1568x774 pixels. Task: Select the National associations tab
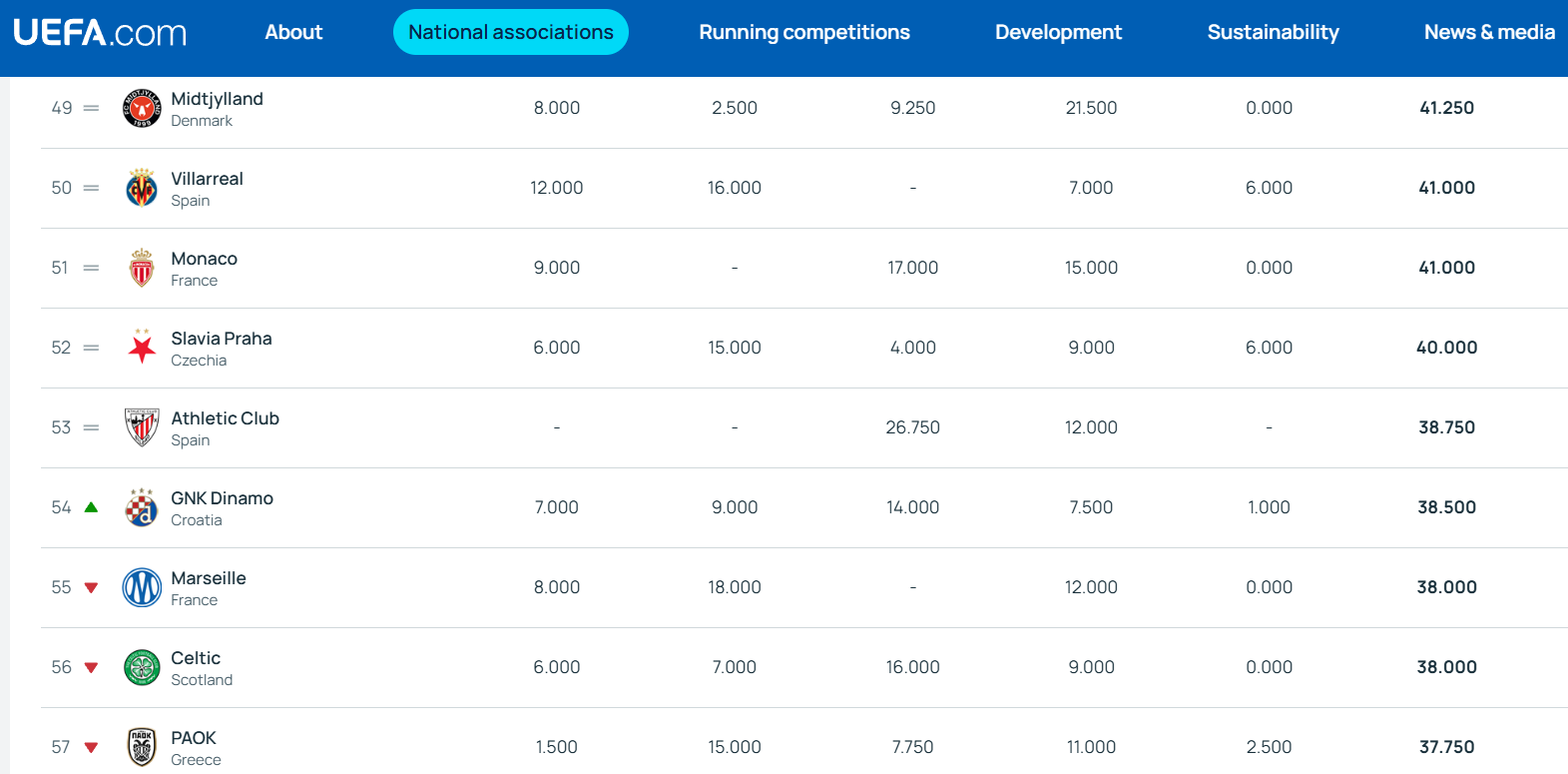(x=511, y=32)
